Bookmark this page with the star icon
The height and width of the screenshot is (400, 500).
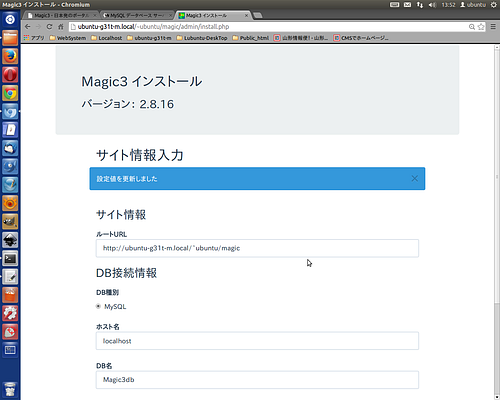[481, 27]
